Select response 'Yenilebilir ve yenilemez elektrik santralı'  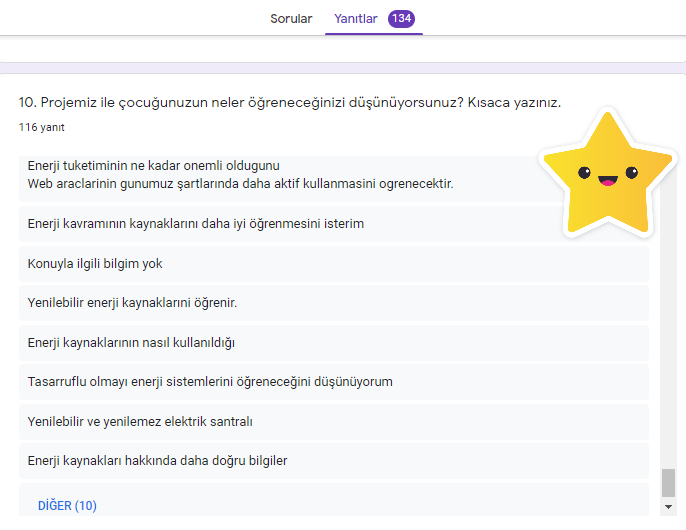click(334, 421)
